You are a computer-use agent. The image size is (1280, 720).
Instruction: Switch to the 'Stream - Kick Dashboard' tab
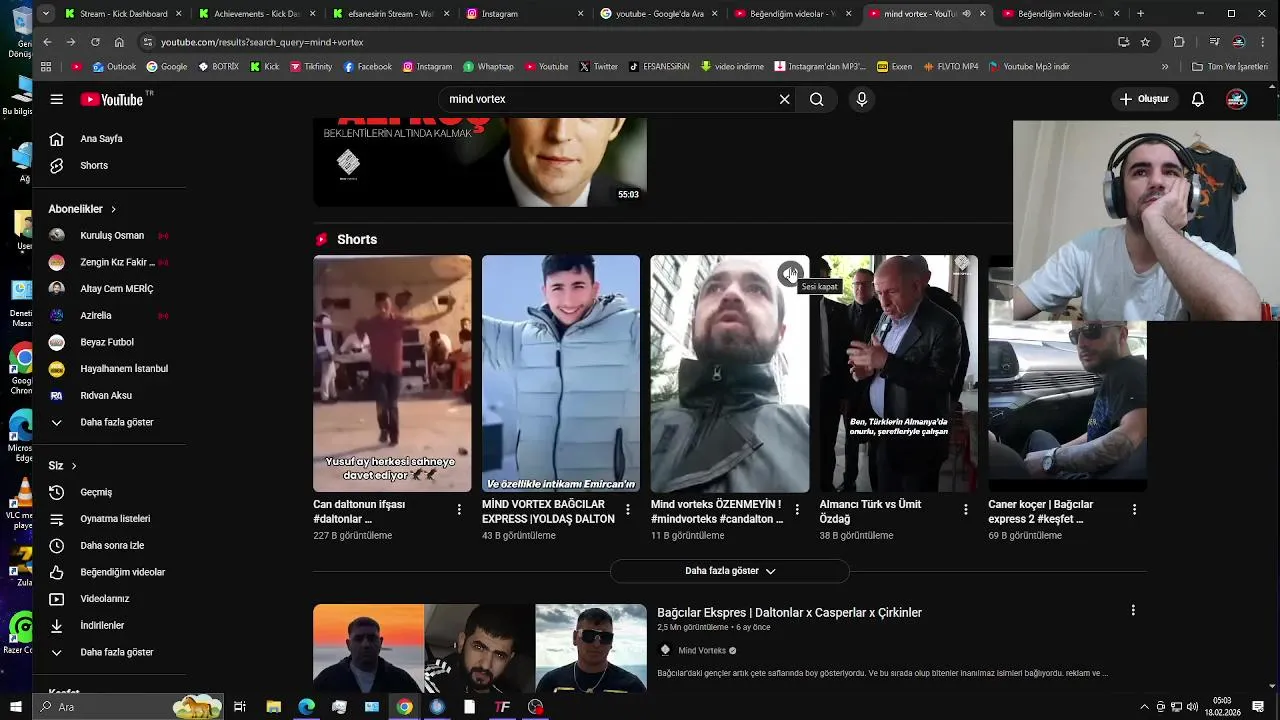coord(123,14)
